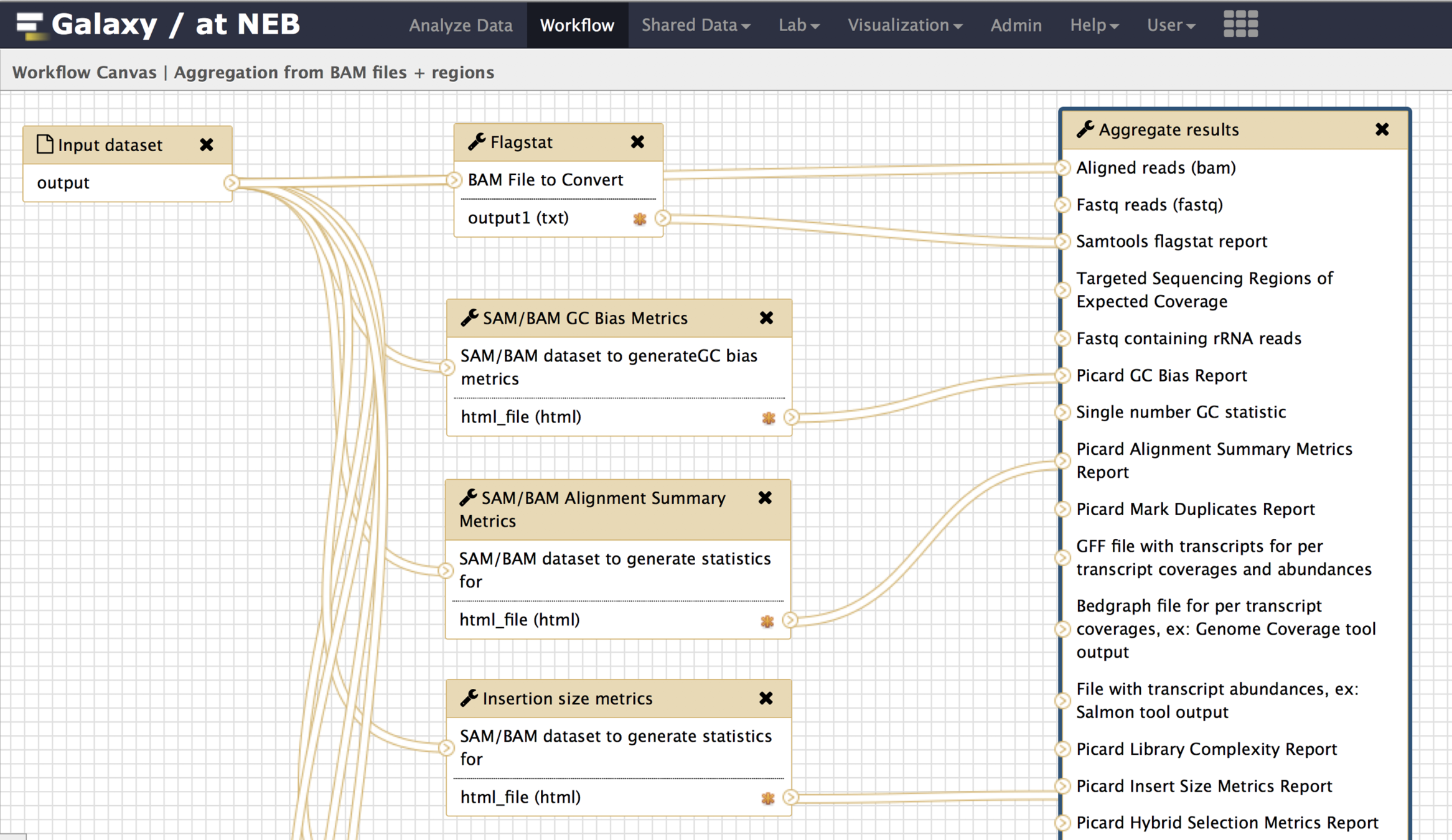Expand the User dropdown menu

pos(1170,26)
